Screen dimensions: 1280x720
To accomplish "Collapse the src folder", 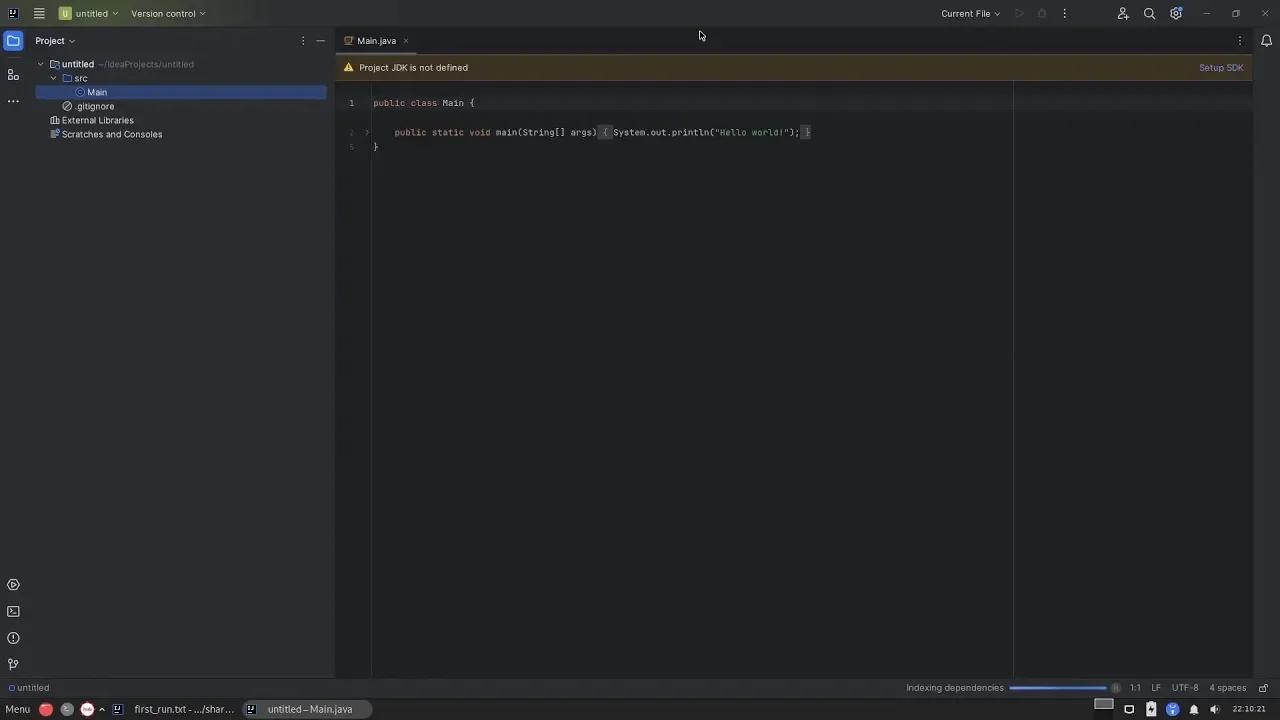I will point(53,78).
